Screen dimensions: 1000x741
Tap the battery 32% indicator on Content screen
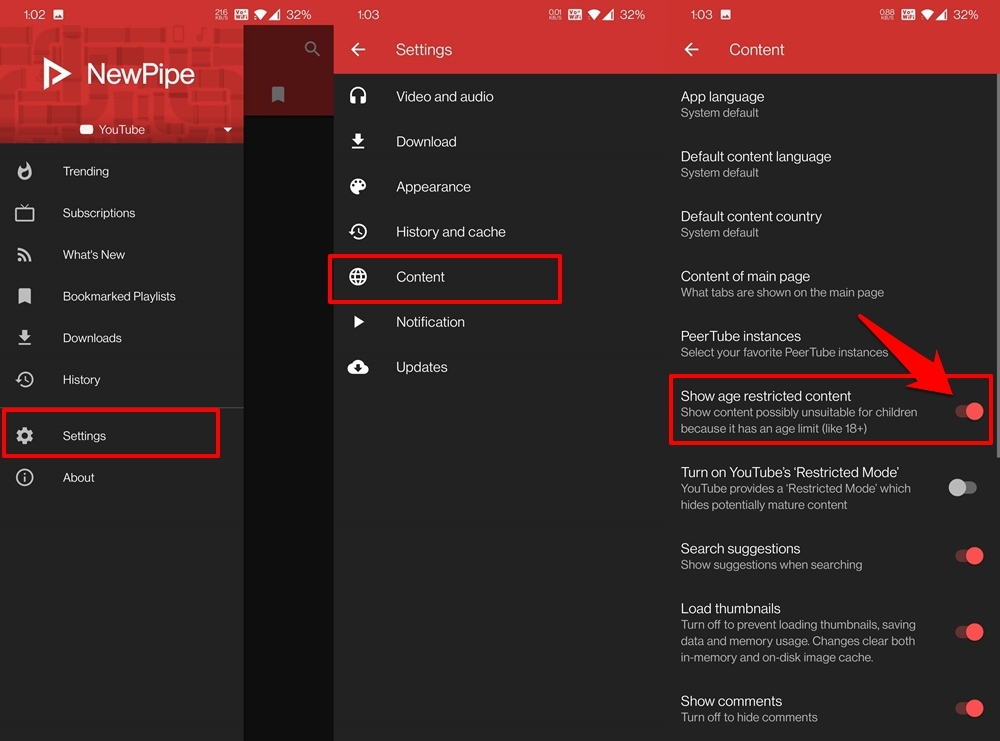[x=965, y=15]
